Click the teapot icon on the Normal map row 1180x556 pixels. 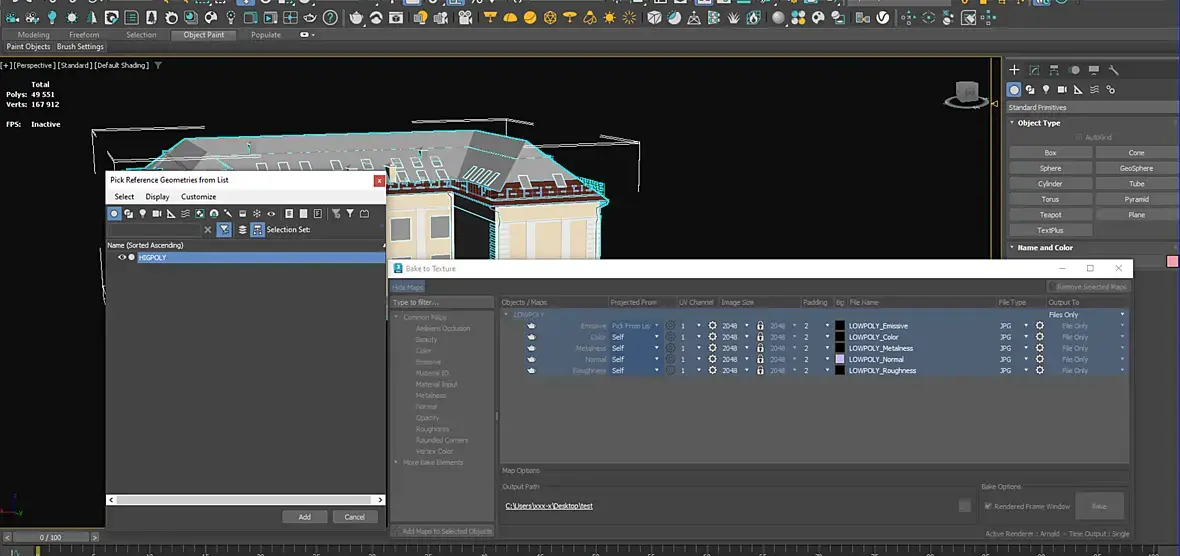[531, 359]
